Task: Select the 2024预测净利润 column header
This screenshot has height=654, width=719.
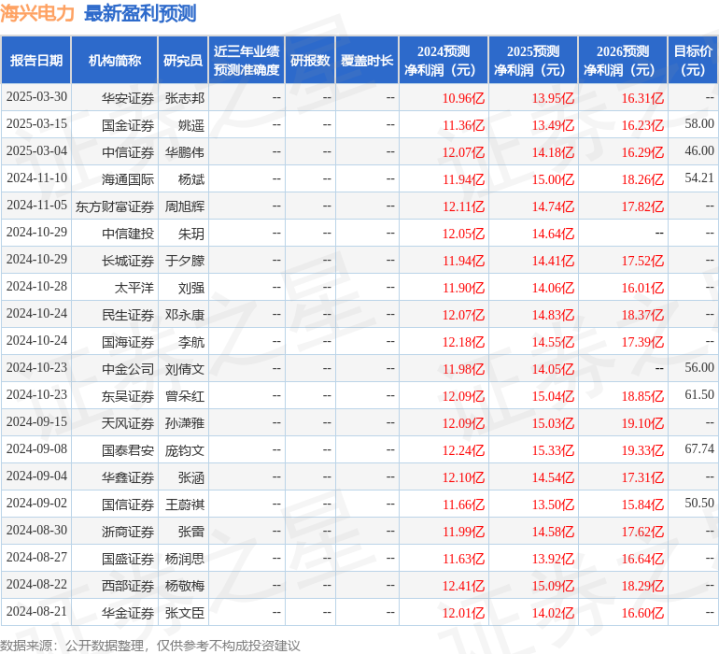Action: pyautogui.click(x=443, y=60)
